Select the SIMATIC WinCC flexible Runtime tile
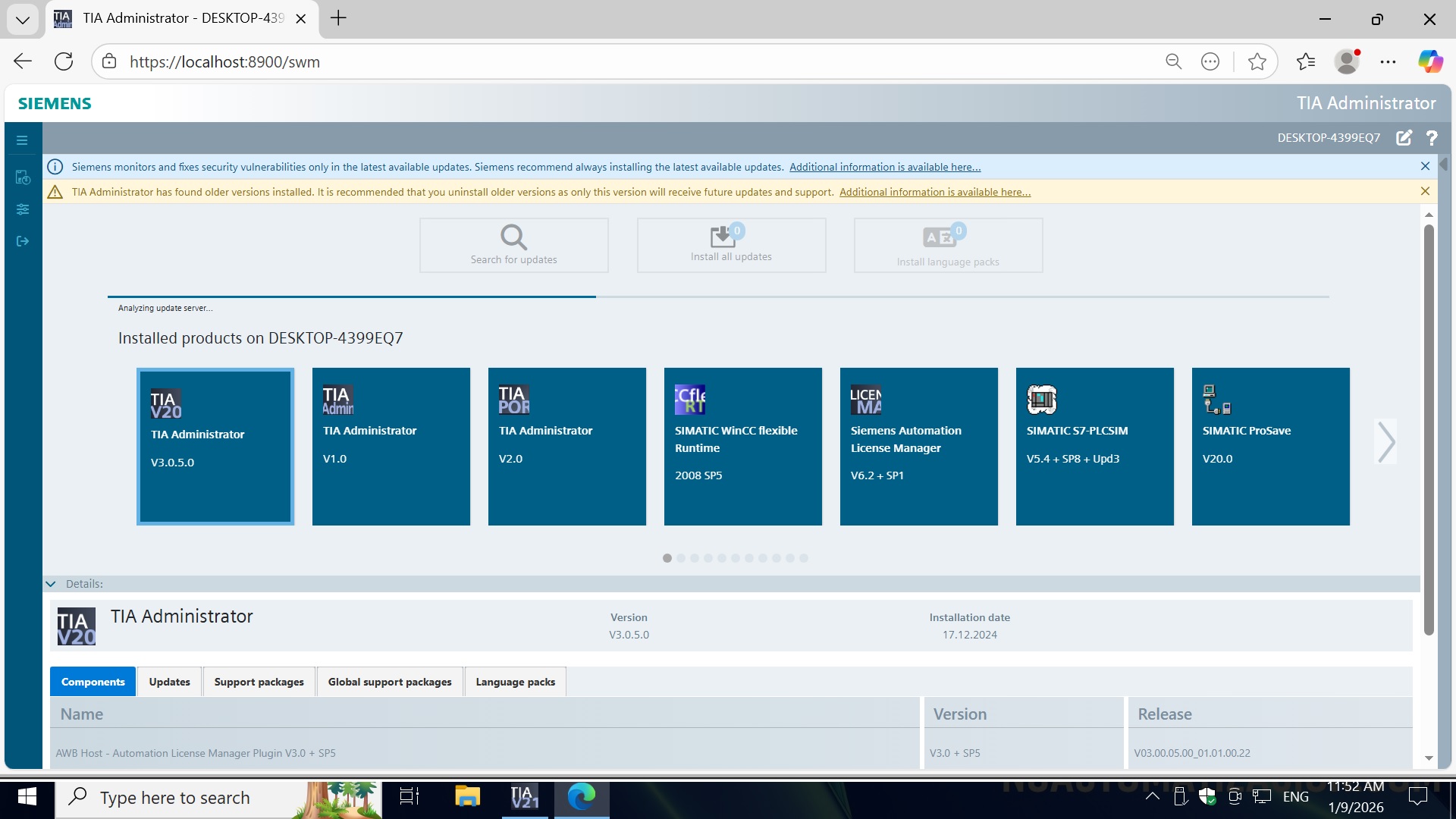The image size is (1456, 819). tap(743, 447)
